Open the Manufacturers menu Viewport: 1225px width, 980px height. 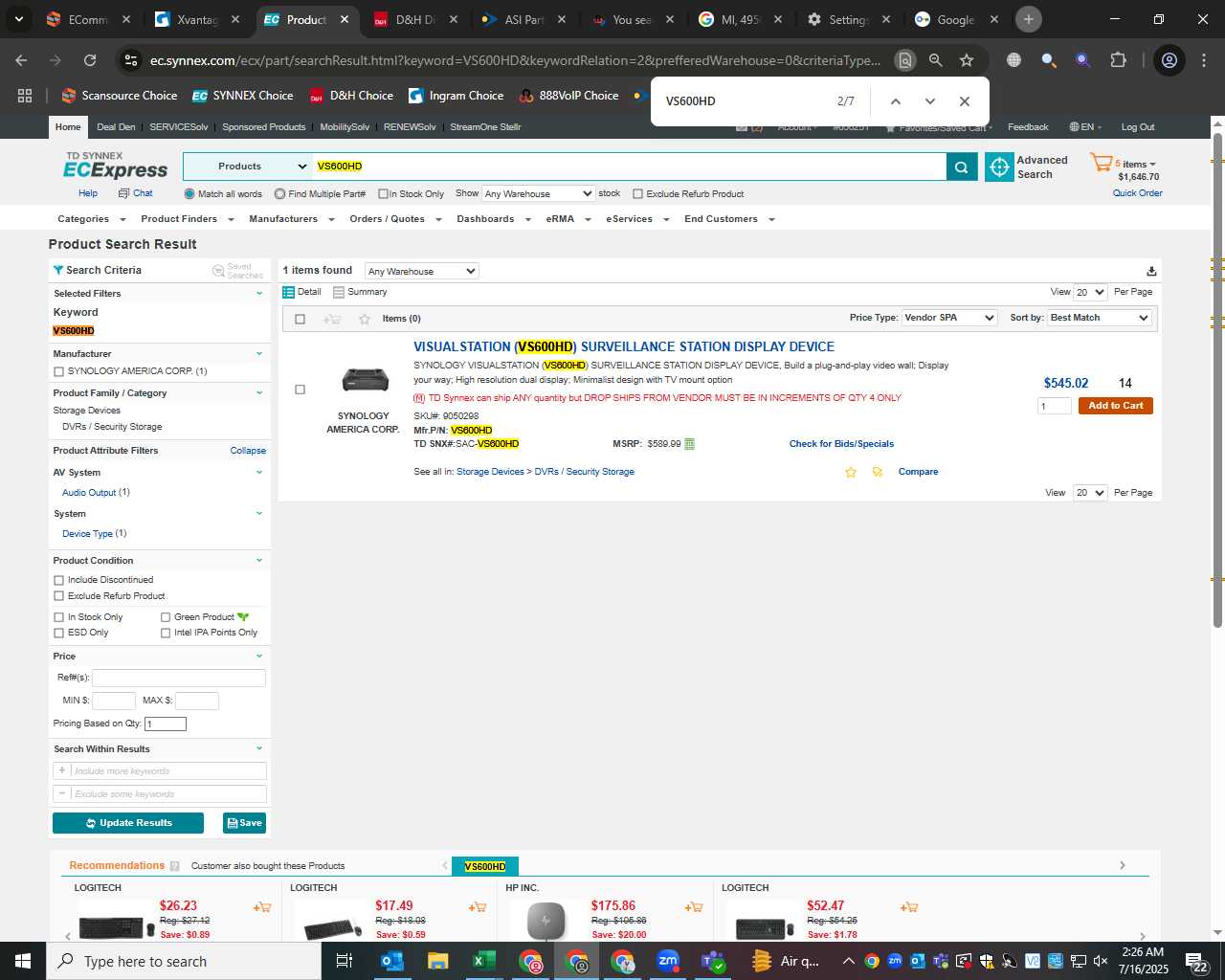(291, 219)
